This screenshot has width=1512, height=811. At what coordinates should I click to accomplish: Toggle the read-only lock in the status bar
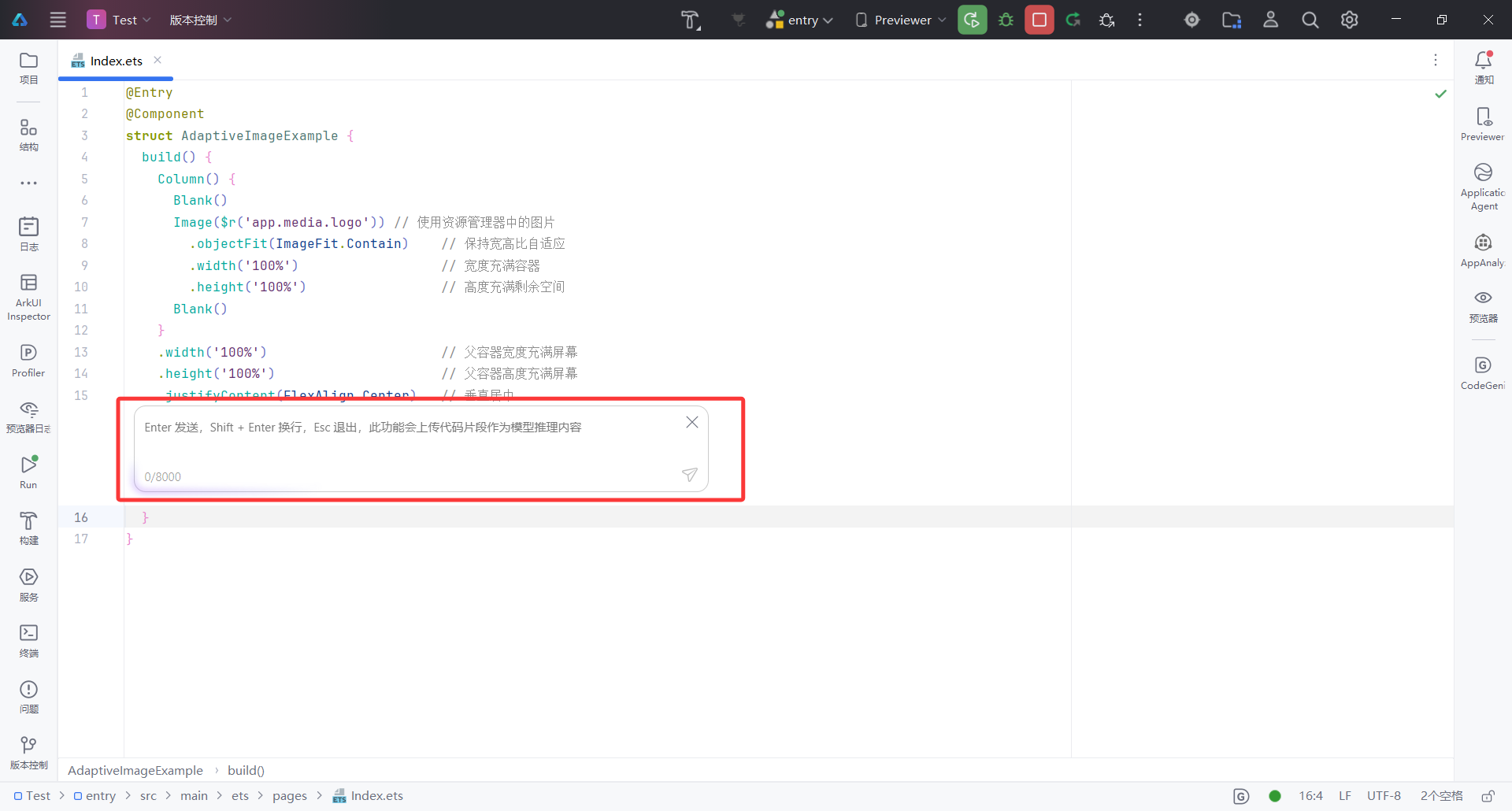click(x=1488, y=796)
